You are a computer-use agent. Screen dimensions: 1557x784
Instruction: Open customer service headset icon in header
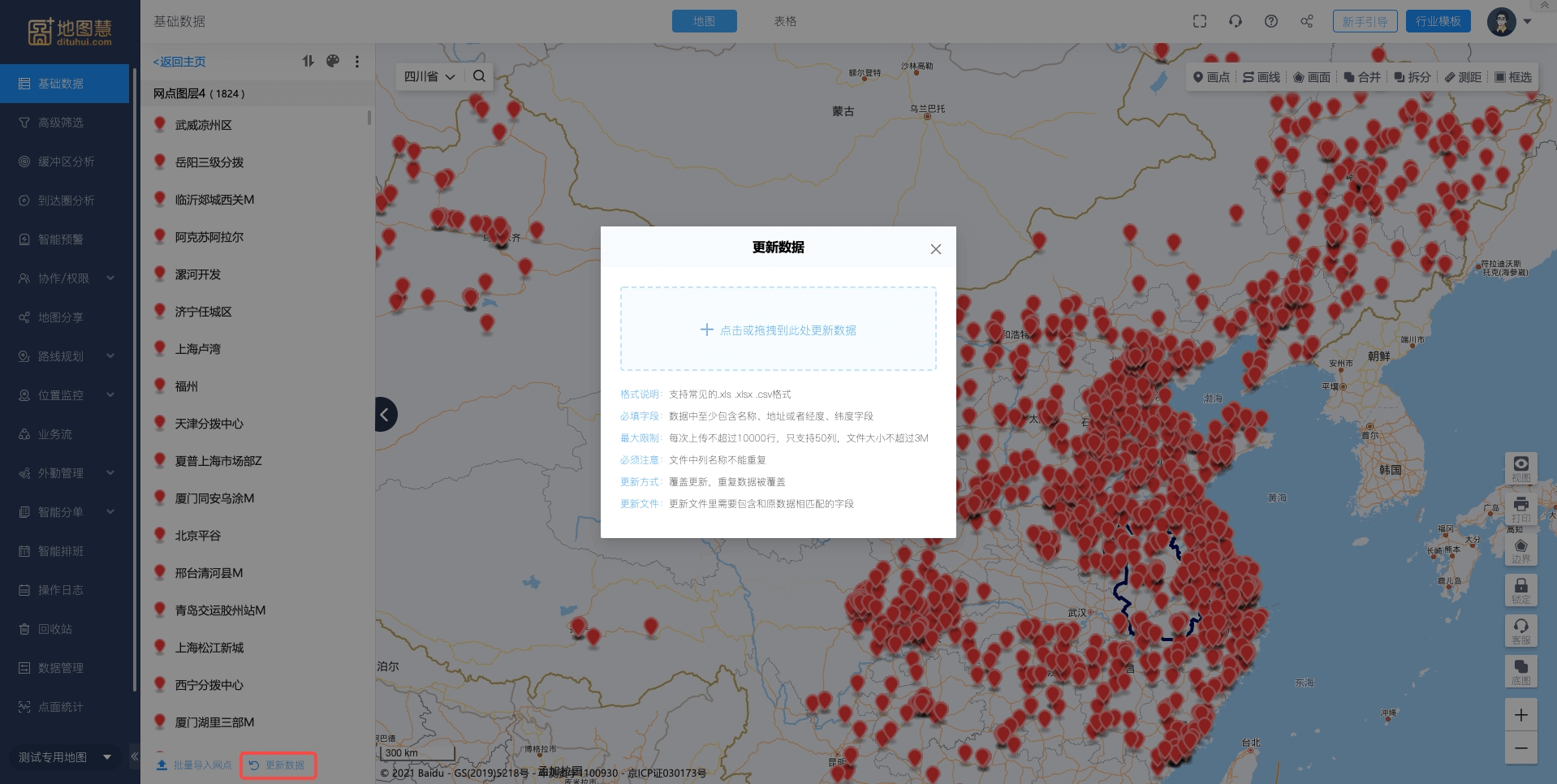click(x=1235, y=21)
